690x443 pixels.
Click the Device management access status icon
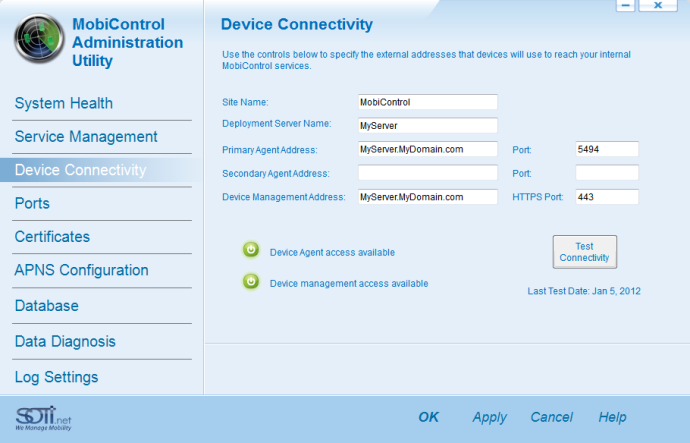tap(251, 281)
